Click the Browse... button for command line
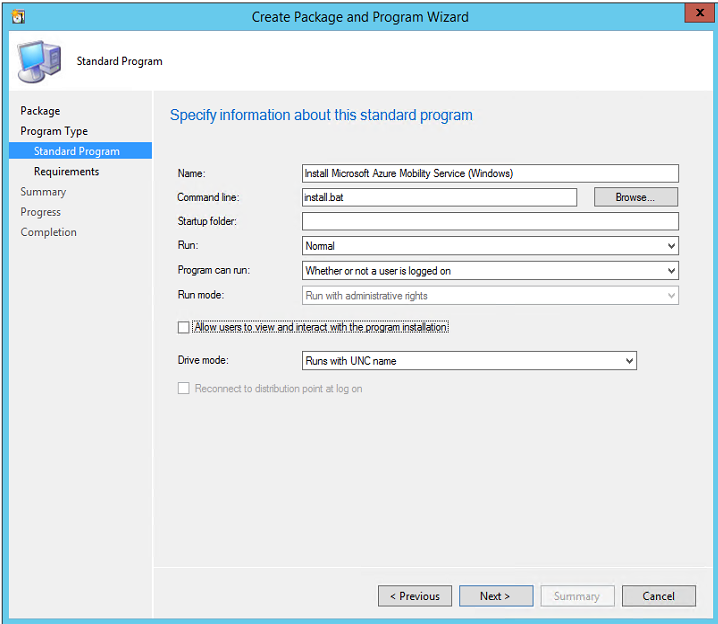This screenshot has width=718, height=624. 636,197
